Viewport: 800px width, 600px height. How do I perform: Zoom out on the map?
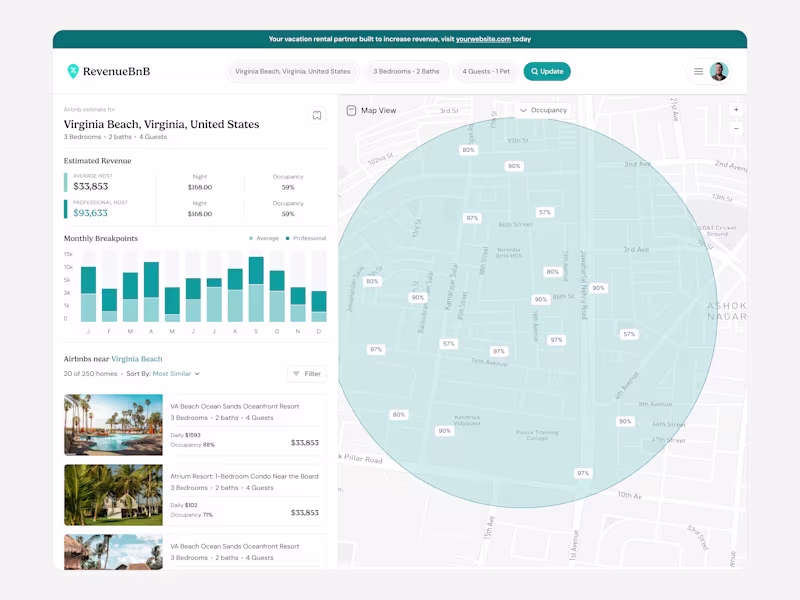pos(736,129)
